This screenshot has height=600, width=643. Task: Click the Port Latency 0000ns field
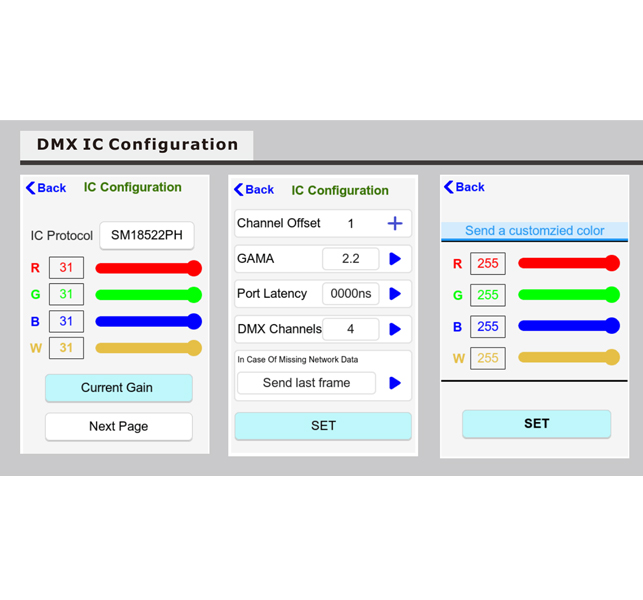(350, 294)
